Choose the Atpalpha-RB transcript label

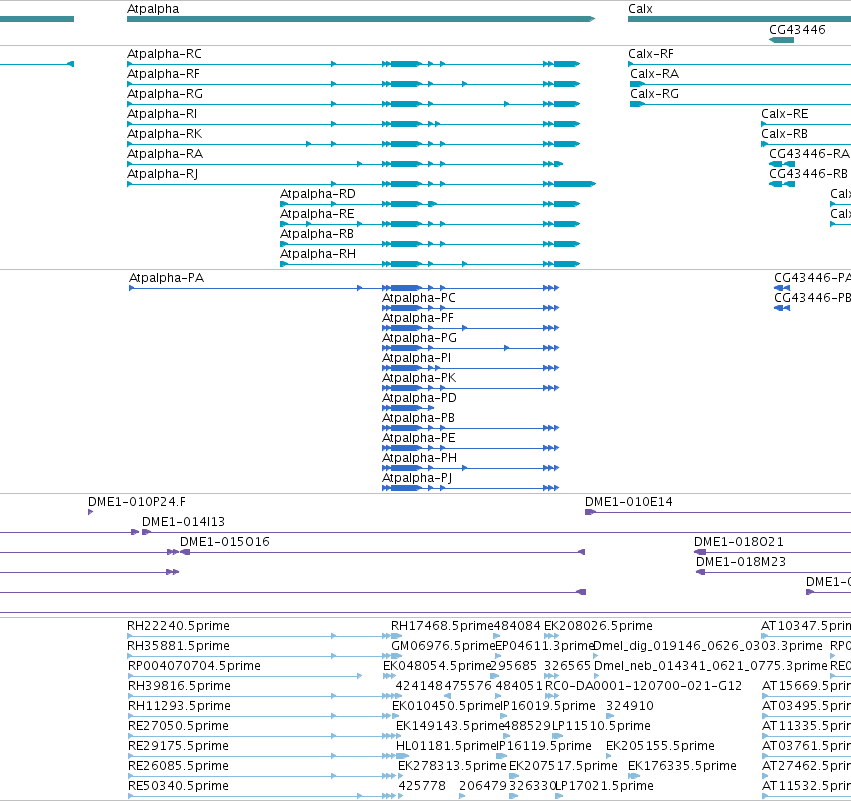tap(316, 234)
